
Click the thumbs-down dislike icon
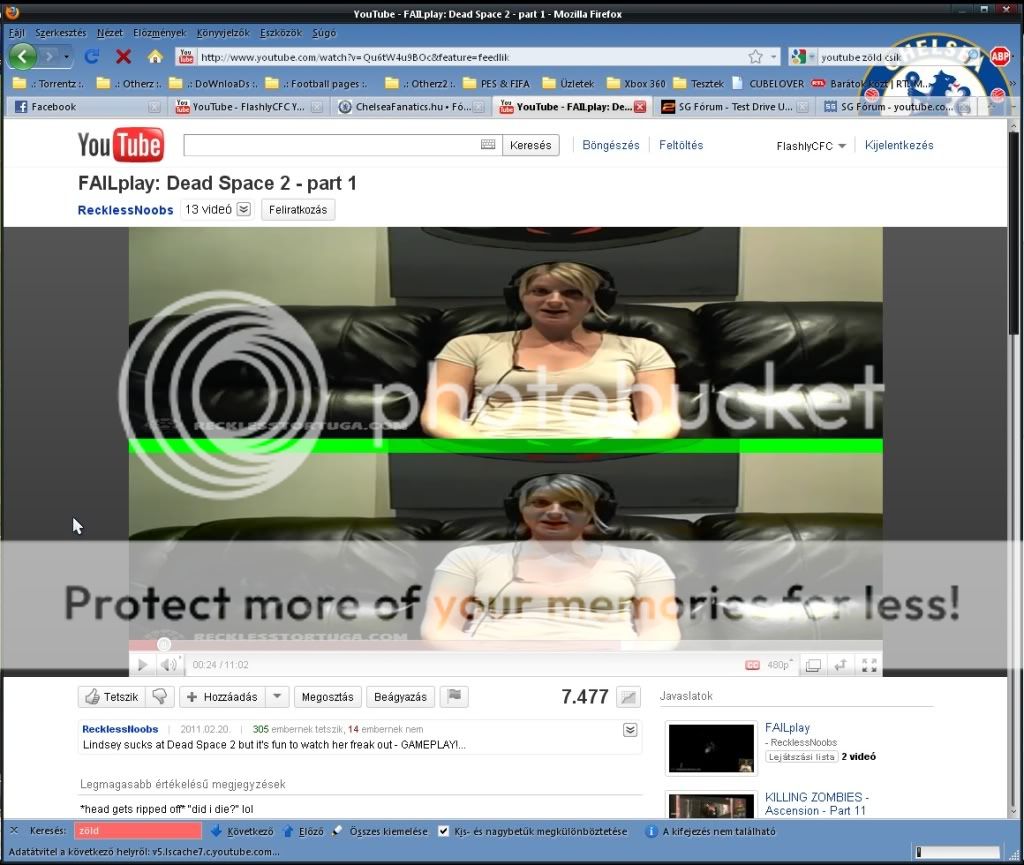pyautogui.click(x=160, y=697)
